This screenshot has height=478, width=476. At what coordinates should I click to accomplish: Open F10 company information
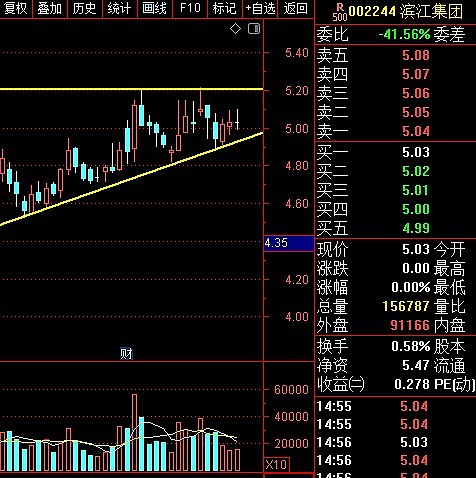(x=190, y=8)
